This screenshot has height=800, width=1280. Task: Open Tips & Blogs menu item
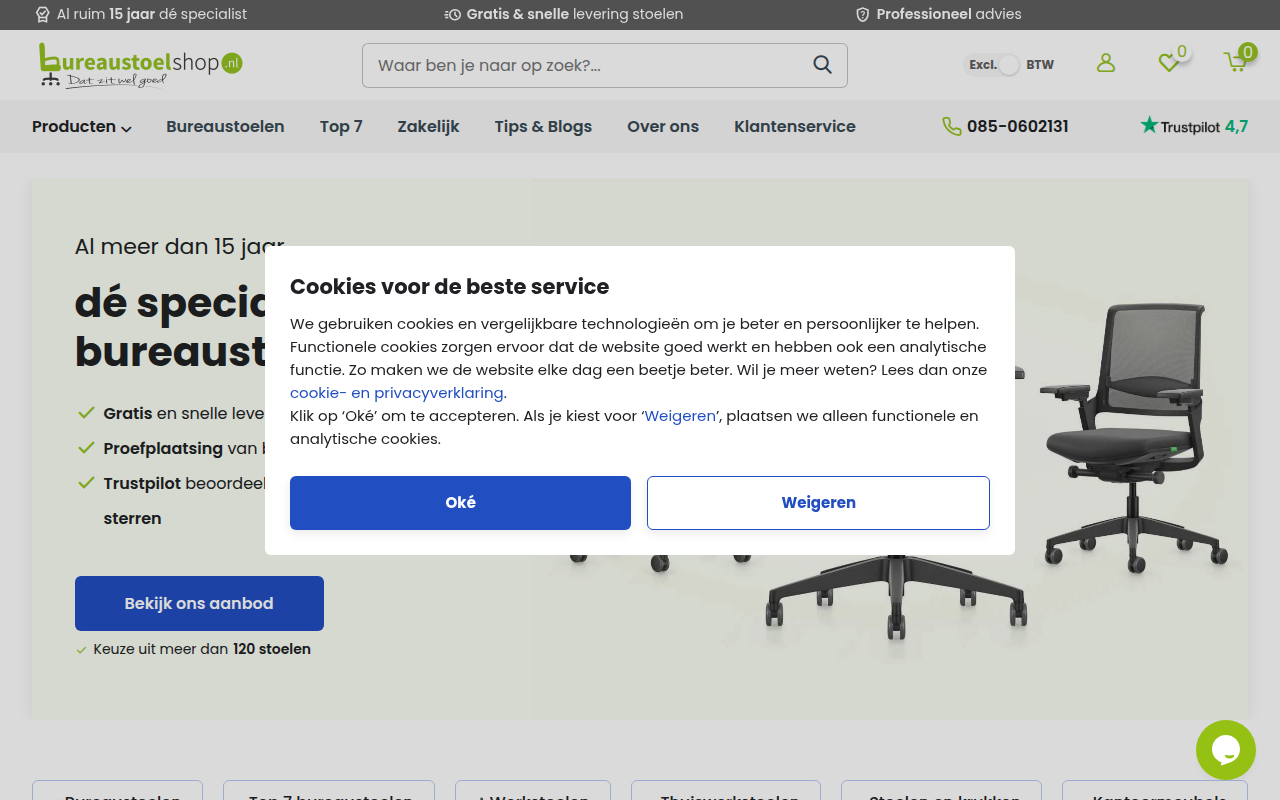click(543, 126)
